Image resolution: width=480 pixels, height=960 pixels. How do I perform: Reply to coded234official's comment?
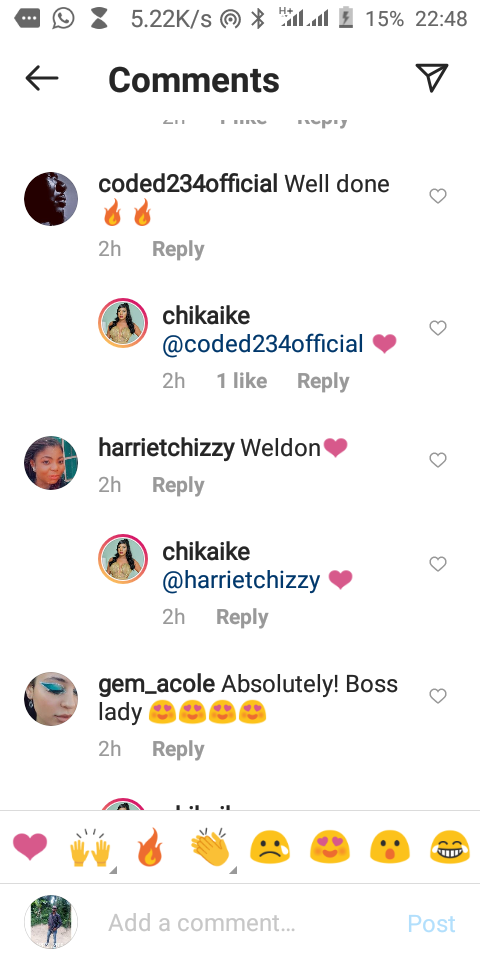pos(178,249)
